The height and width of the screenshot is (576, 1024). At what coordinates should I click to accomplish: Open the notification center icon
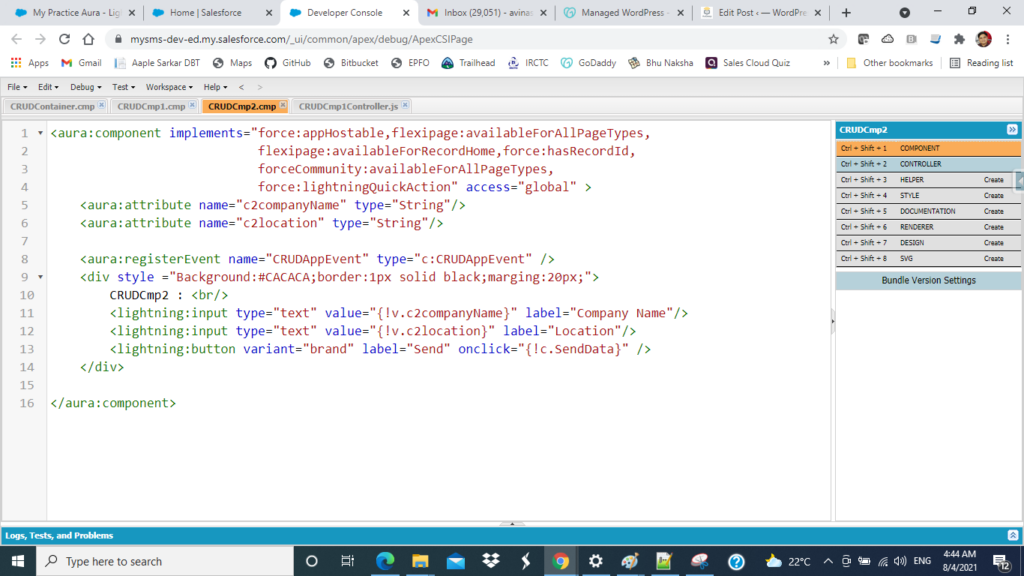(x=1002, y=561)
